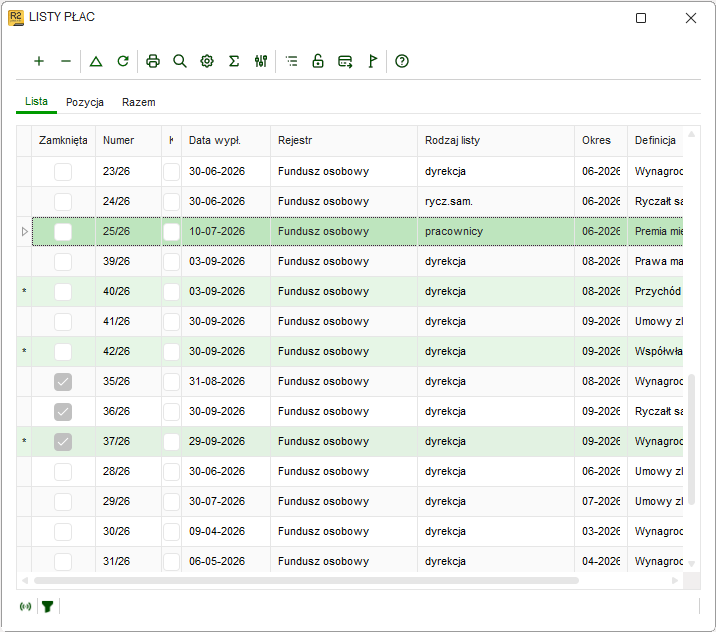Uncheck Zamknięta checkbox for list 36/26
This screenshot has height=632, width=716.
[63, 412]
